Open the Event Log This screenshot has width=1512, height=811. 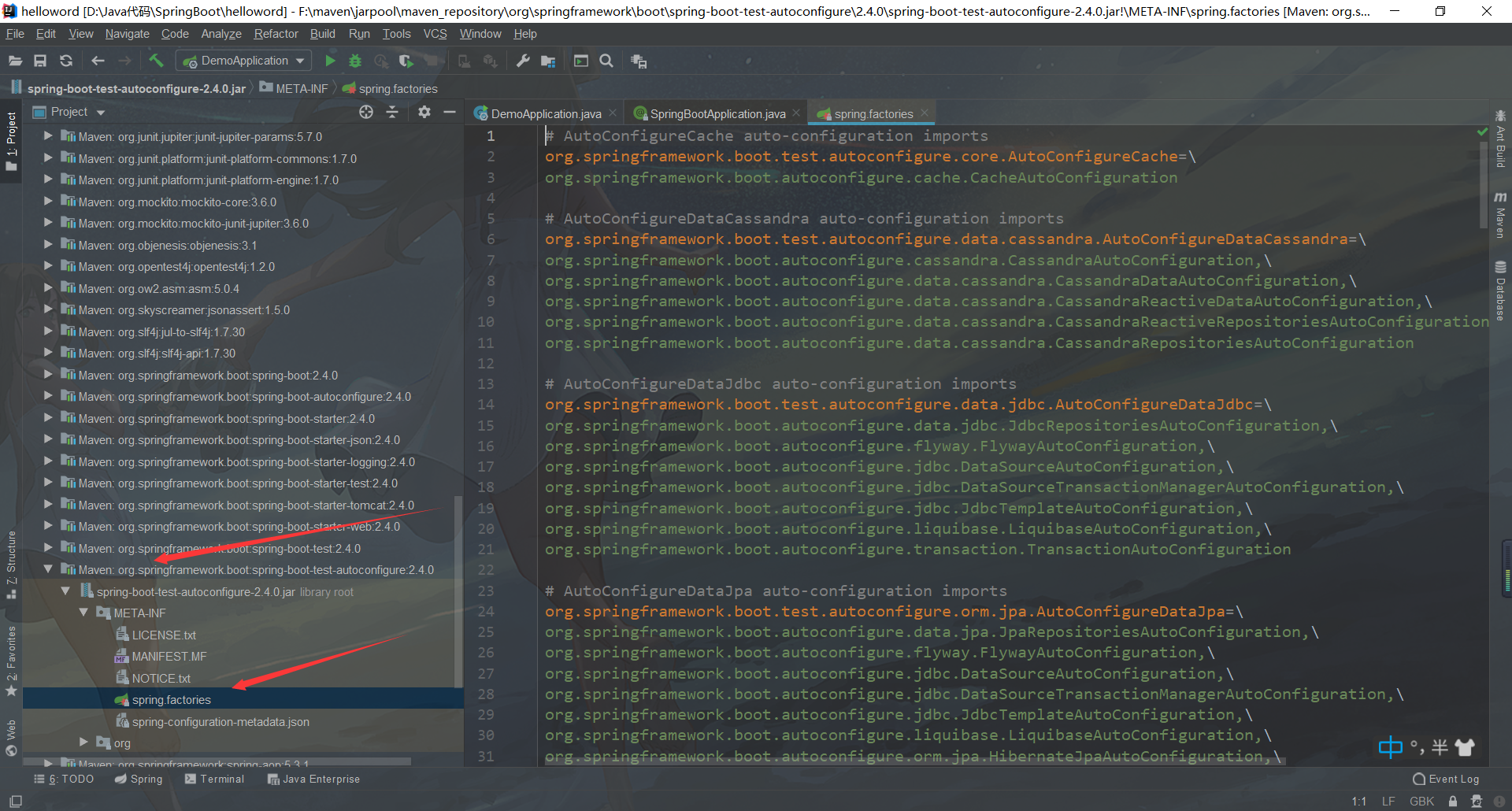pos(1446,779)
